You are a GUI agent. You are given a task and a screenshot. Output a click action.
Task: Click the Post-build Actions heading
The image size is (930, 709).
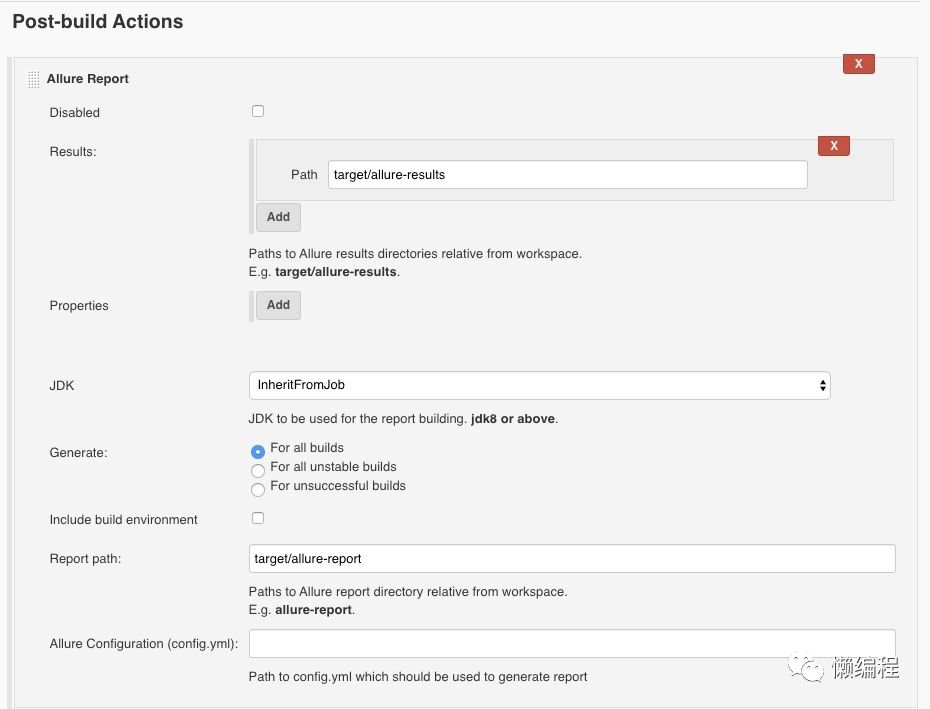coord(98,21)
